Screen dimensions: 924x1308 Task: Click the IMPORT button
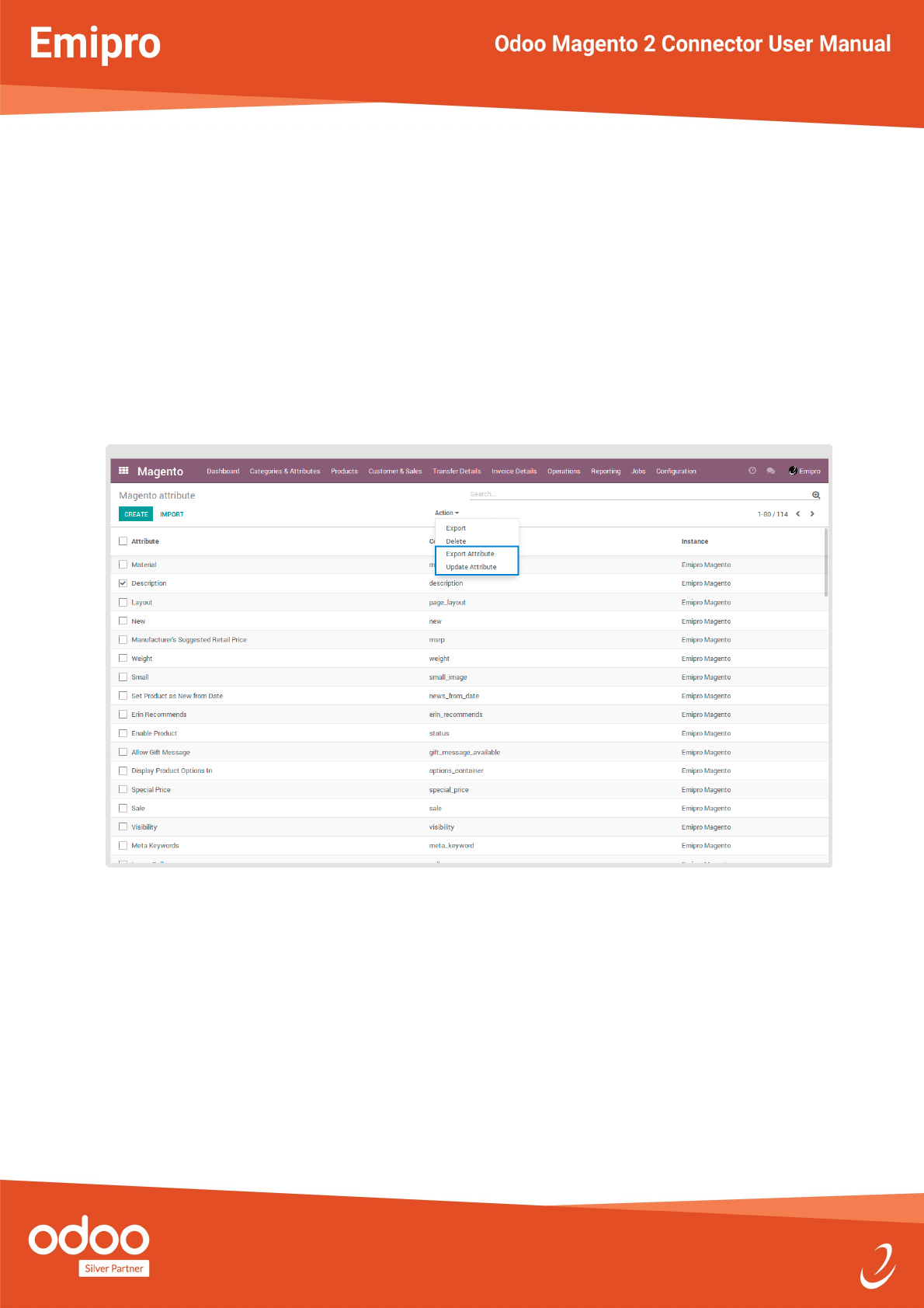coord(172,514)
